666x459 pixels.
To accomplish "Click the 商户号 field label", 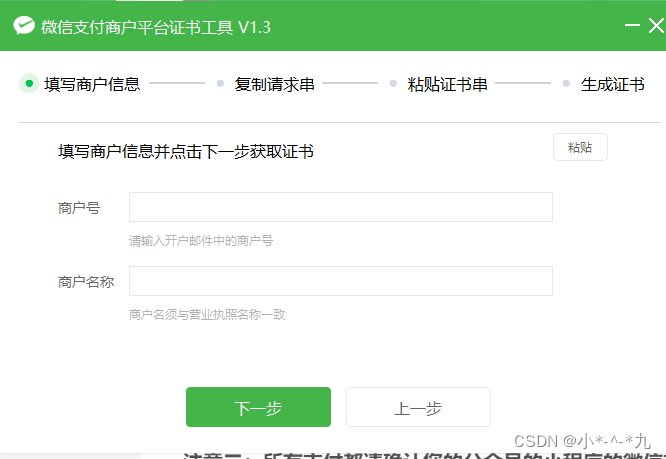I will (x=79, y=208).
